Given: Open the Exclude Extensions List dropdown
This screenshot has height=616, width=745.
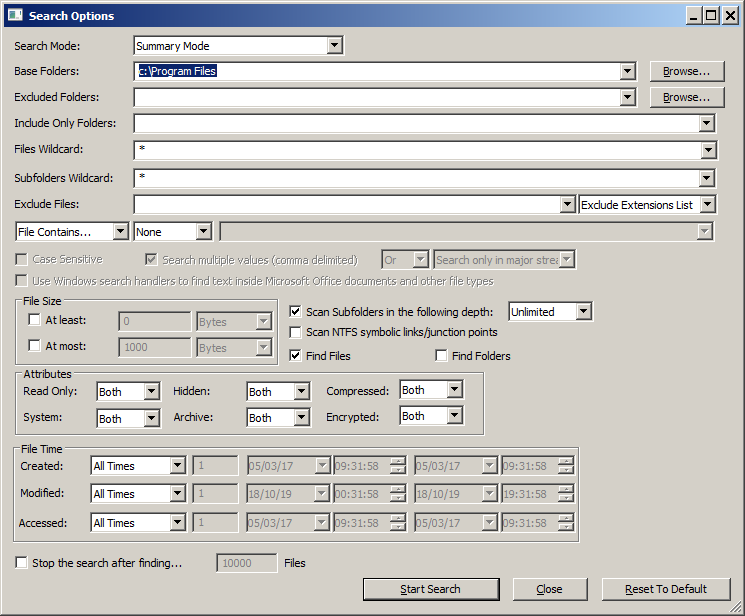Looking at the screenshot, I should pyautogui.click(x=707, y=205).
